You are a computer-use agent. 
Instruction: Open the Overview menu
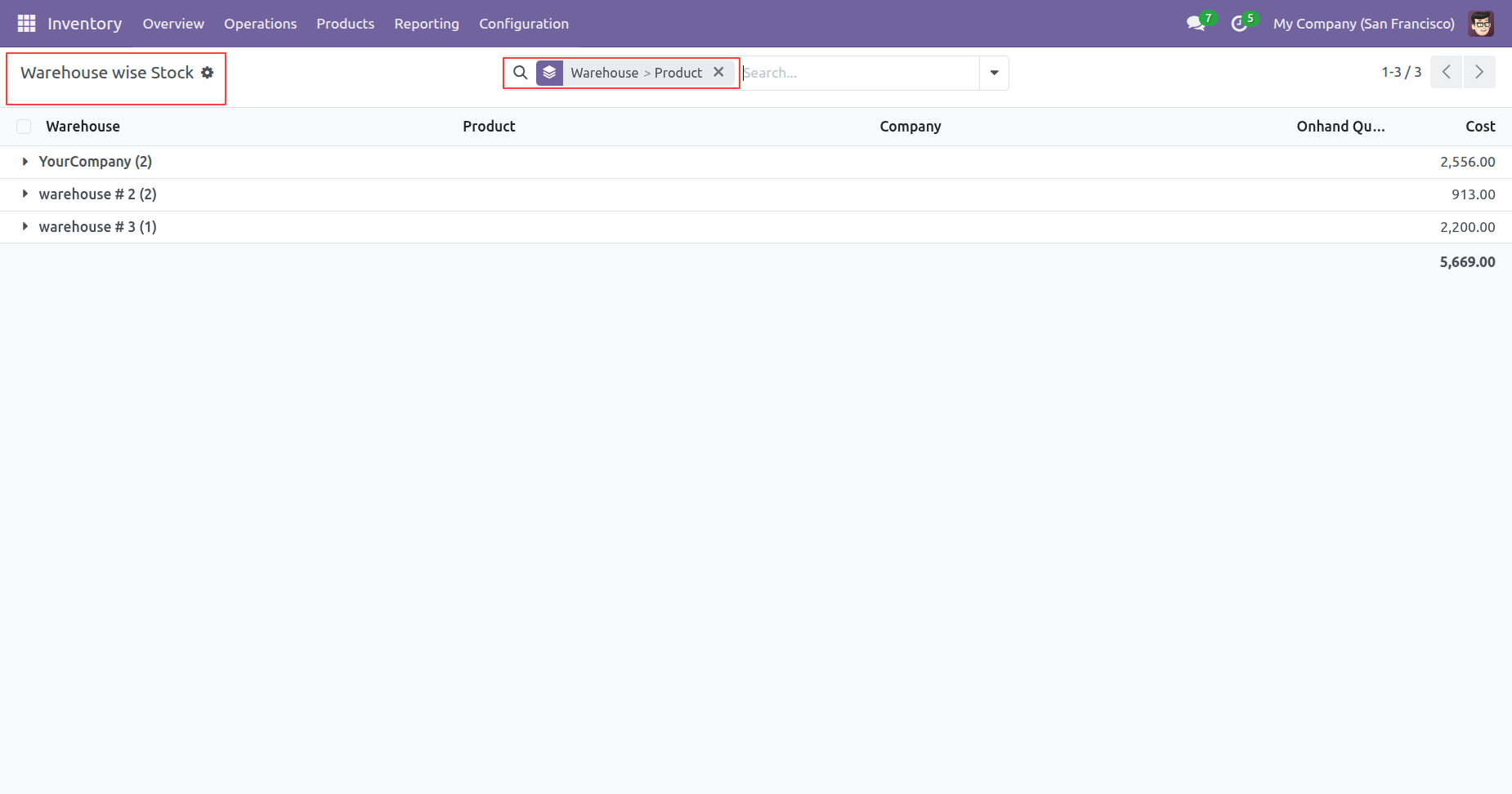click(x=173, y=24)
